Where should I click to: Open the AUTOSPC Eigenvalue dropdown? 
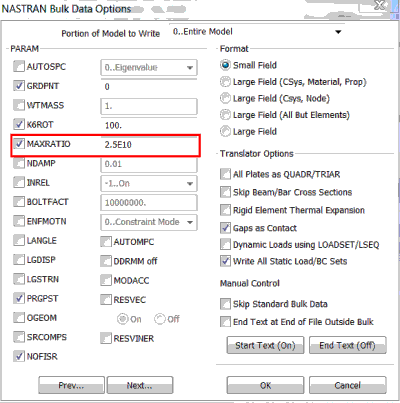tap(149, 68)
